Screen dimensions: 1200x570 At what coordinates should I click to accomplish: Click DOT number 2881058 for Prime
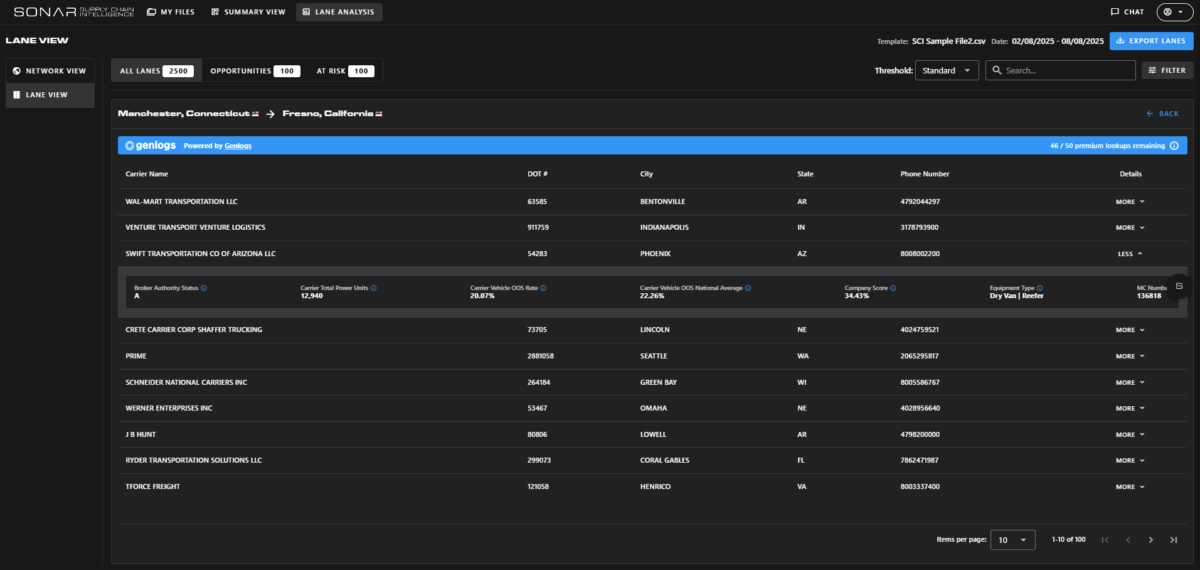[541, 356]
